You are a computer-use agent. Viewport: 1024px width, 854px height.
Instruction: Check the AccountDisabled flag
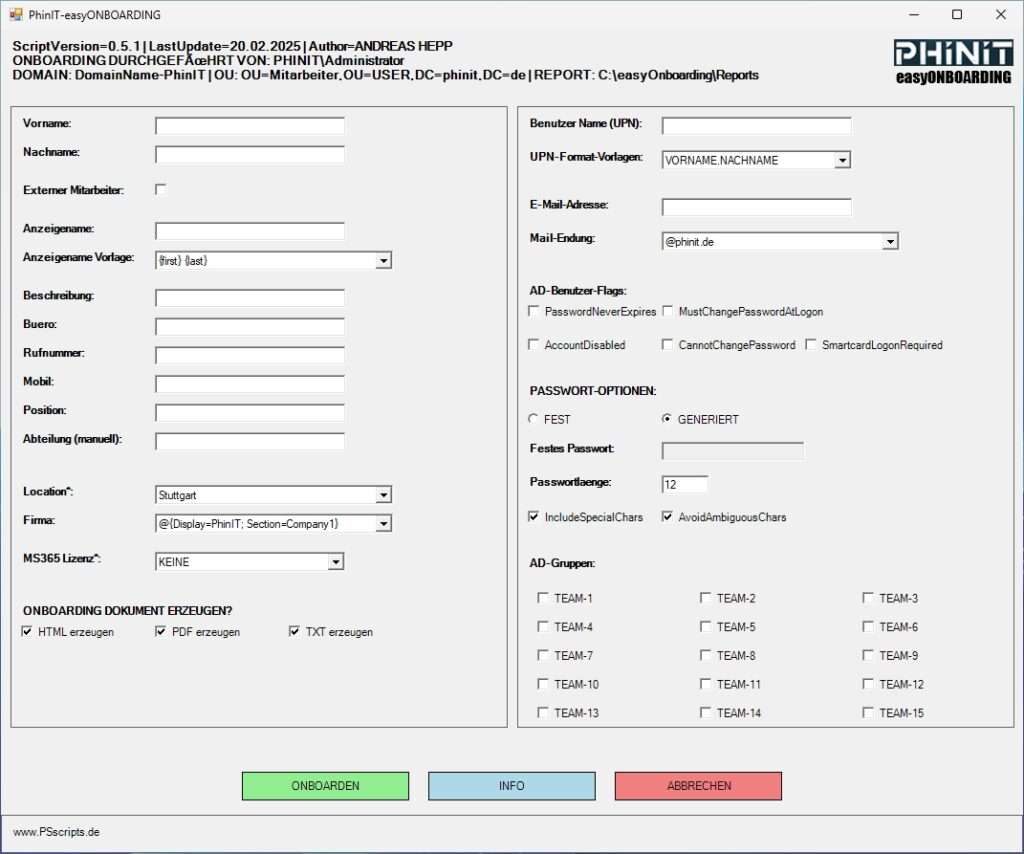coord(534,345)
